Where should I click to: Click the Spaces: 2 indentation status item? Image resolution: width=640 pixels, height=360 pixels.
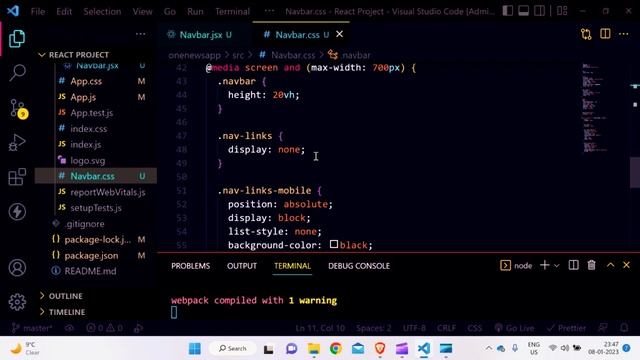click(x=373, y=328)
